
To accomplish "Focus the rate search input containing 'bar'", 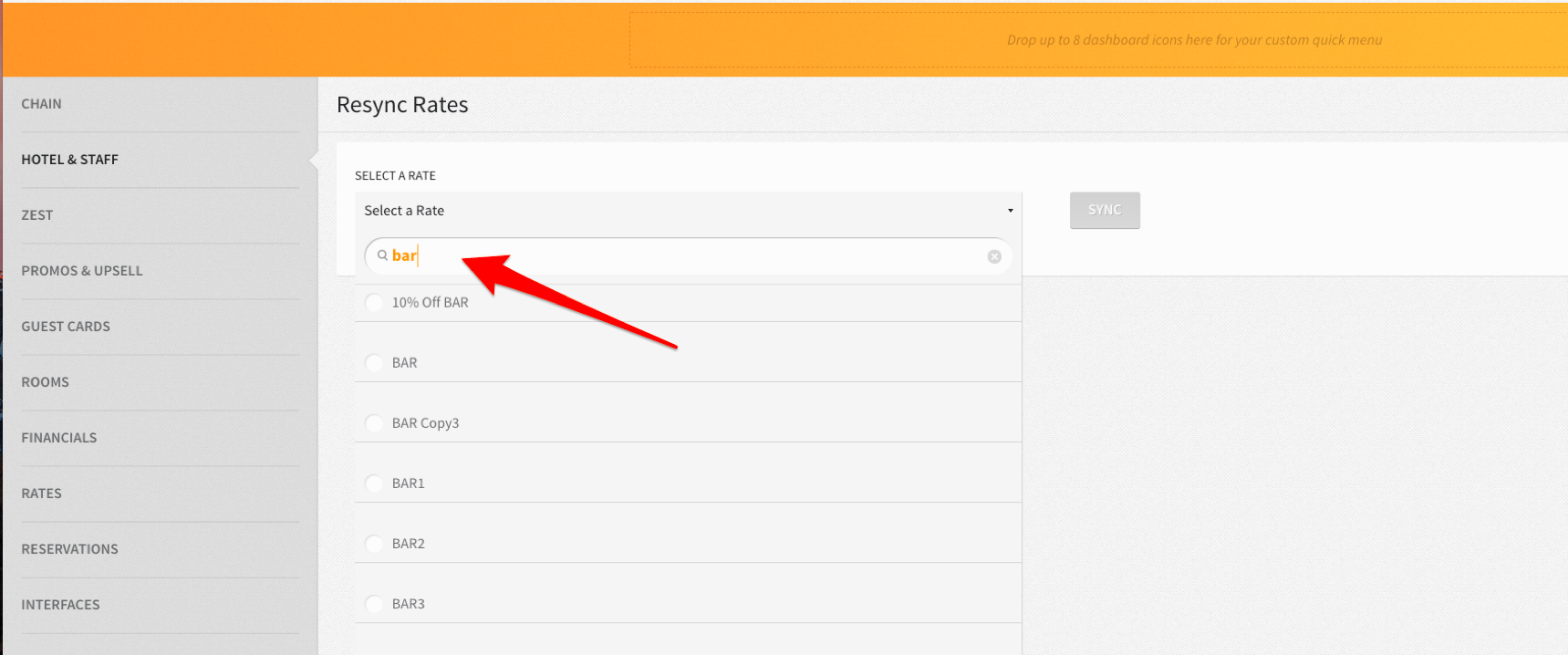I will click(688, 256).
